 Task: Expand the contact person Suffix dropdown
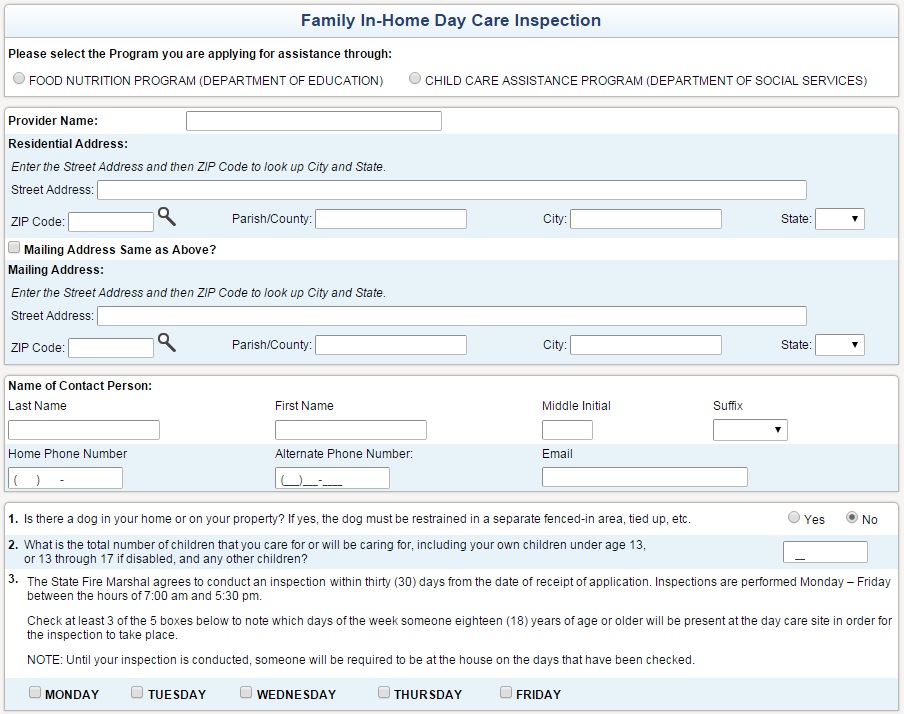(750, 430)
